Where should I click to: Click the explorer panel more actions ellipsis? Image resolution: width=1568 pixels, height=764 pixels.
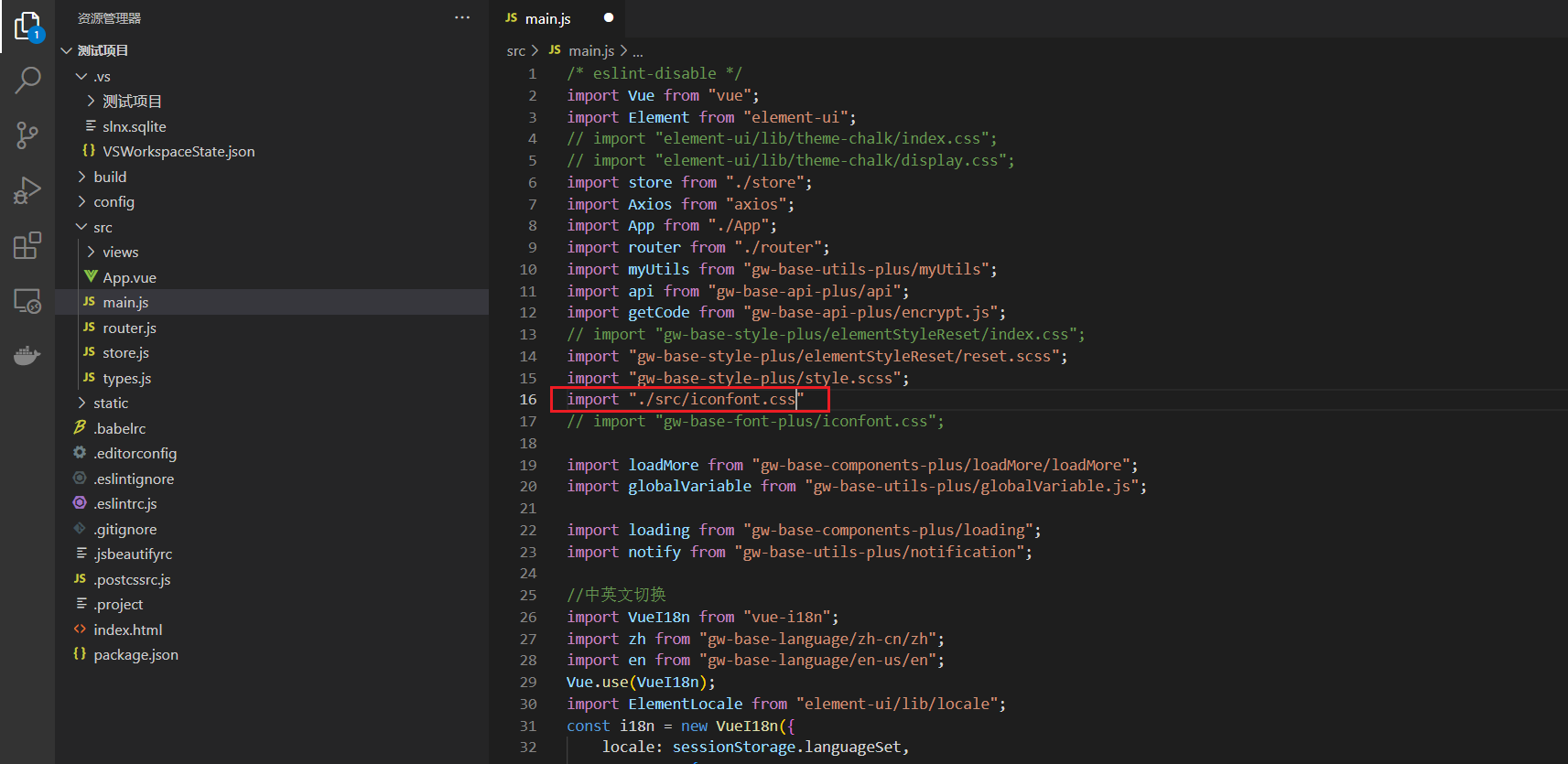462,17
